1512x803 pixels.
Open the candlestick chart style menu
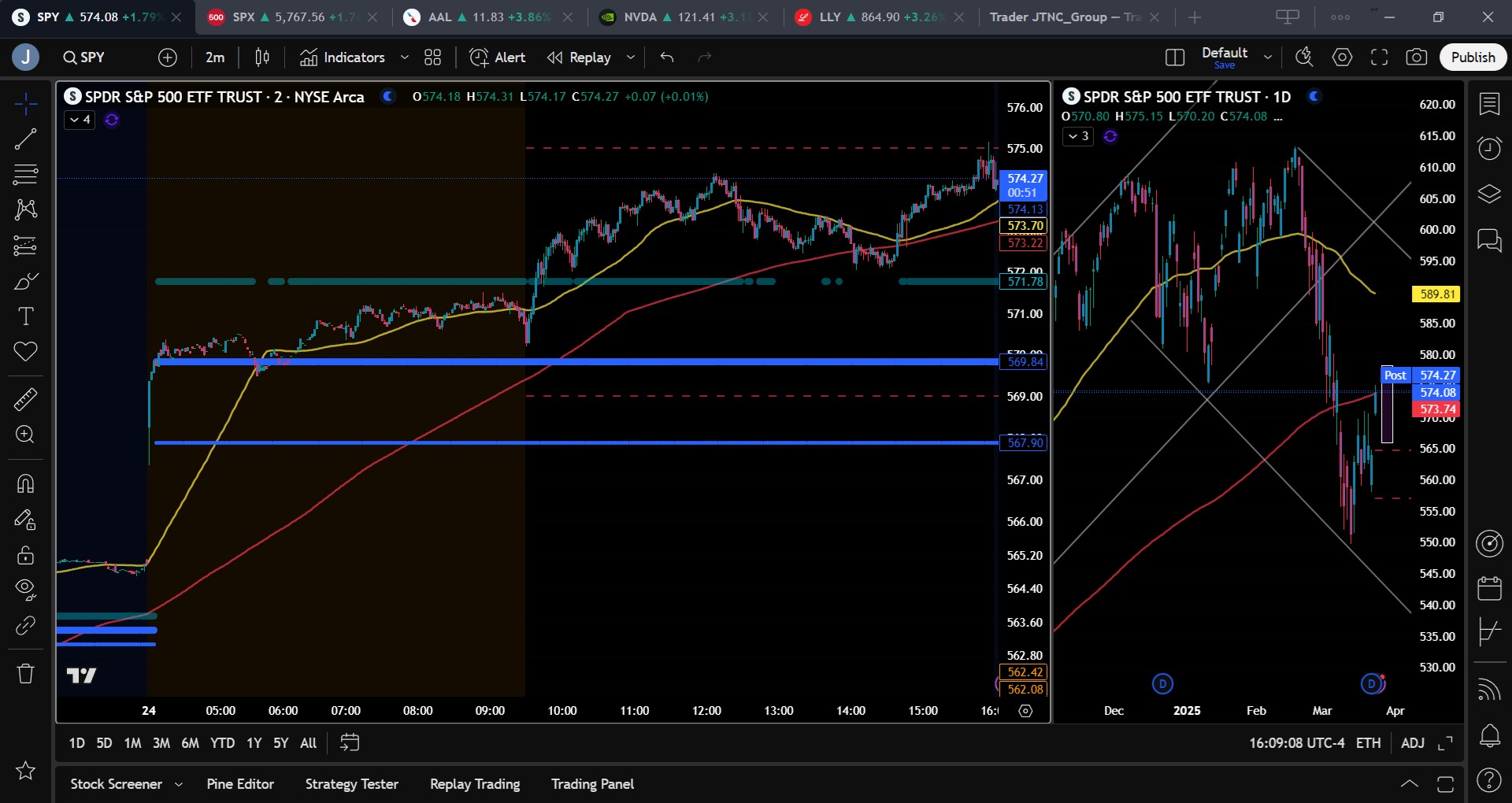click(262, 57)
